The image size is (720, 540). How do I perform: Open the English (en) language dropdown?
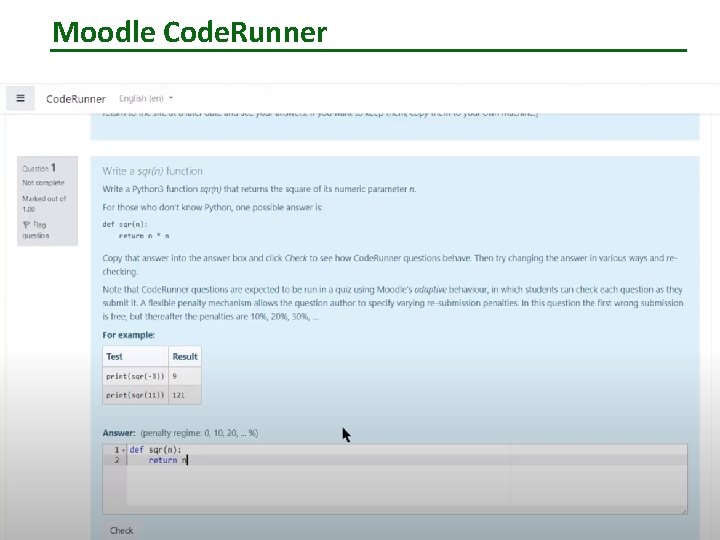point(146,98)
